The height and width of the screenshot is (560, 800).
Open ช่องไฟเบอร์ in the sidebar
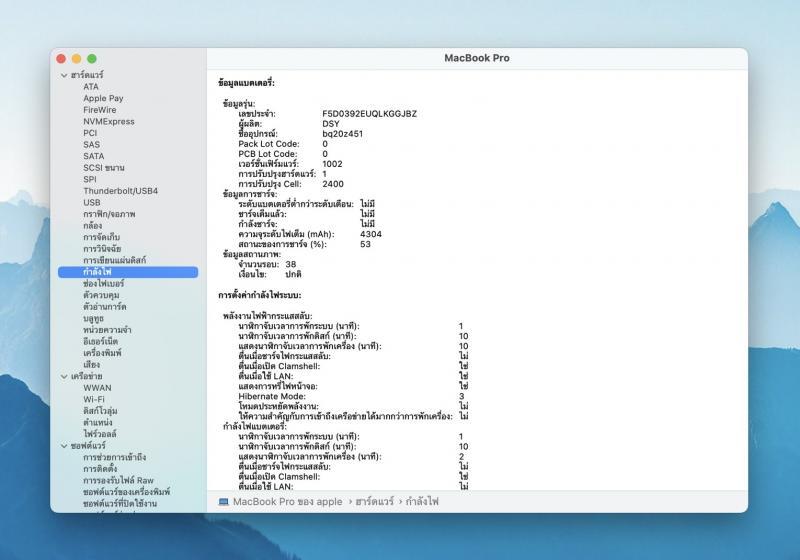coord(103,284)
